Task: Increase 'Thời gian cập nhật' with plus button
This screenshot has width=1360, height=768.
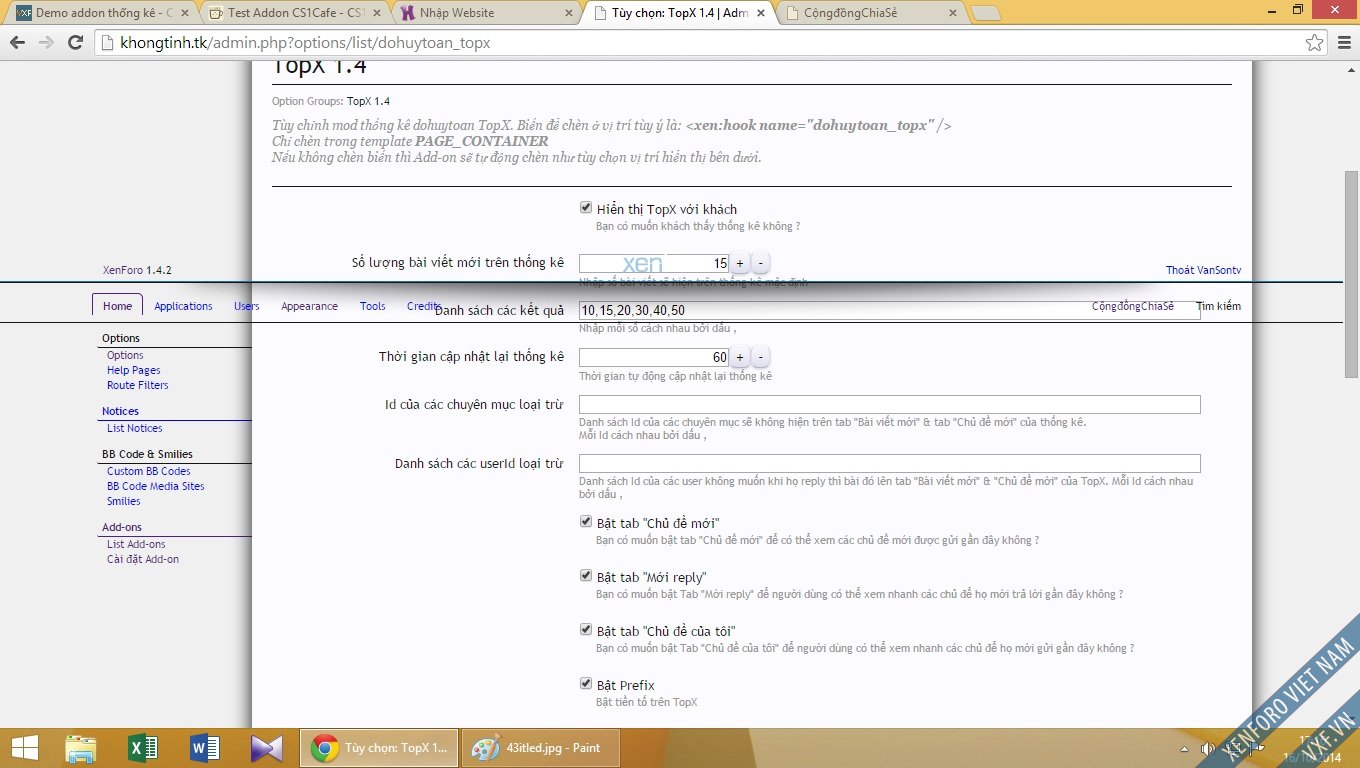Action: click(740, 357)
